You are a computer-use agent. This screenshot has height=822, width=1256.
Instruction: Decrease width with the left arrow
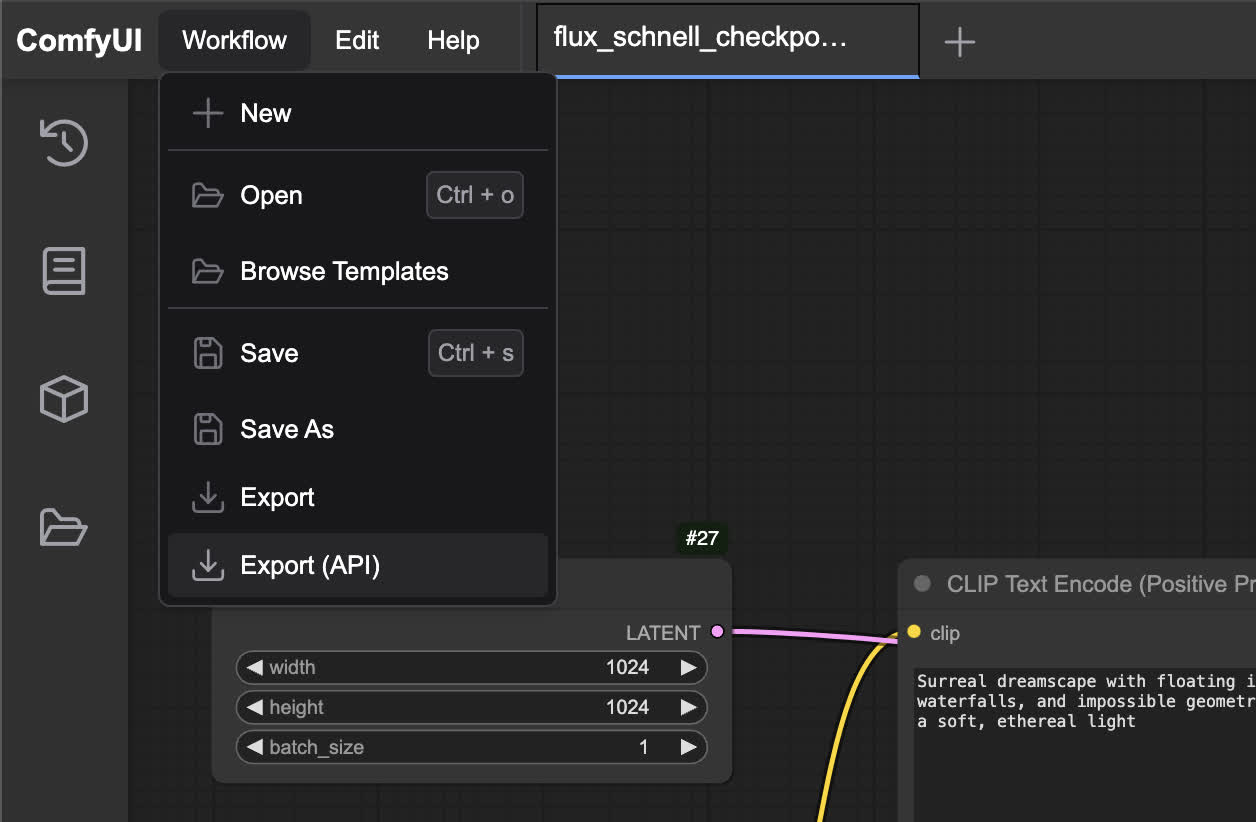(255, 667)
